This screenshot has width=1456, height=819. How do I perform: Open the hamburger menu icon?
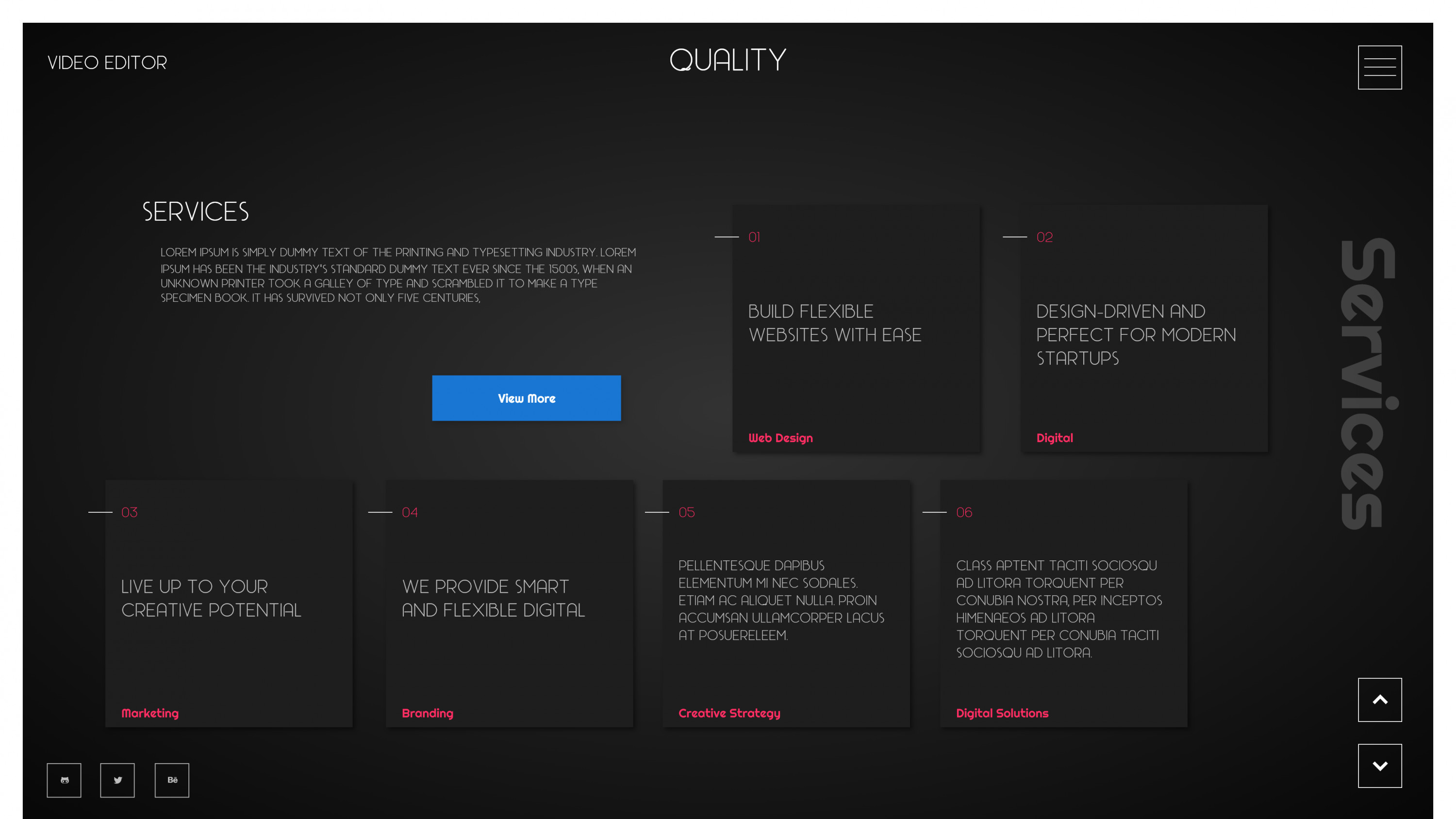[1380, 67]
